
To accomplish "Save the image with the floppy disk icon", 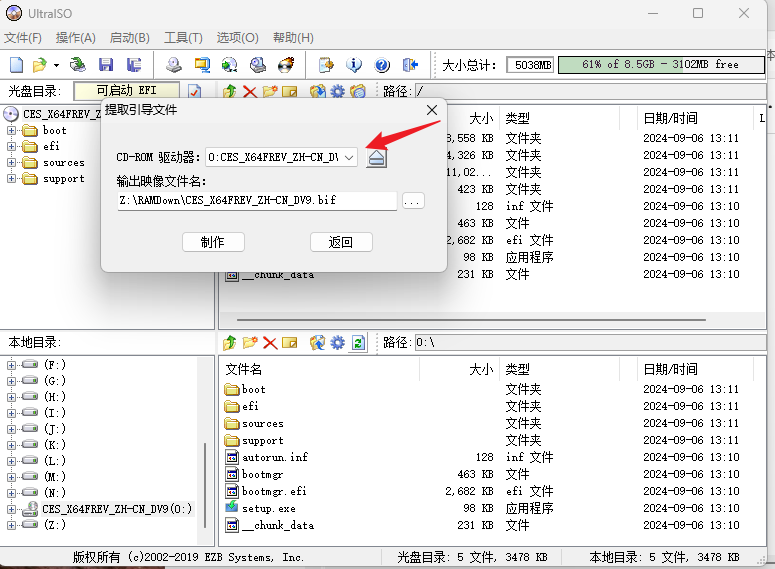I will coord(106,65).
